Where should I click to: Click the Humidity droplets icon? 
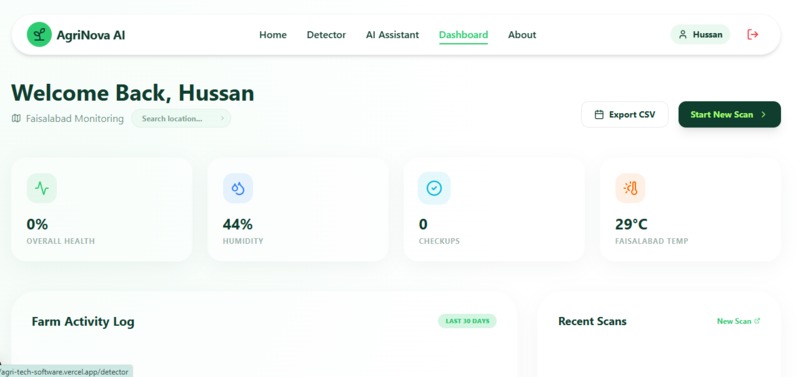tap(237, 188)
